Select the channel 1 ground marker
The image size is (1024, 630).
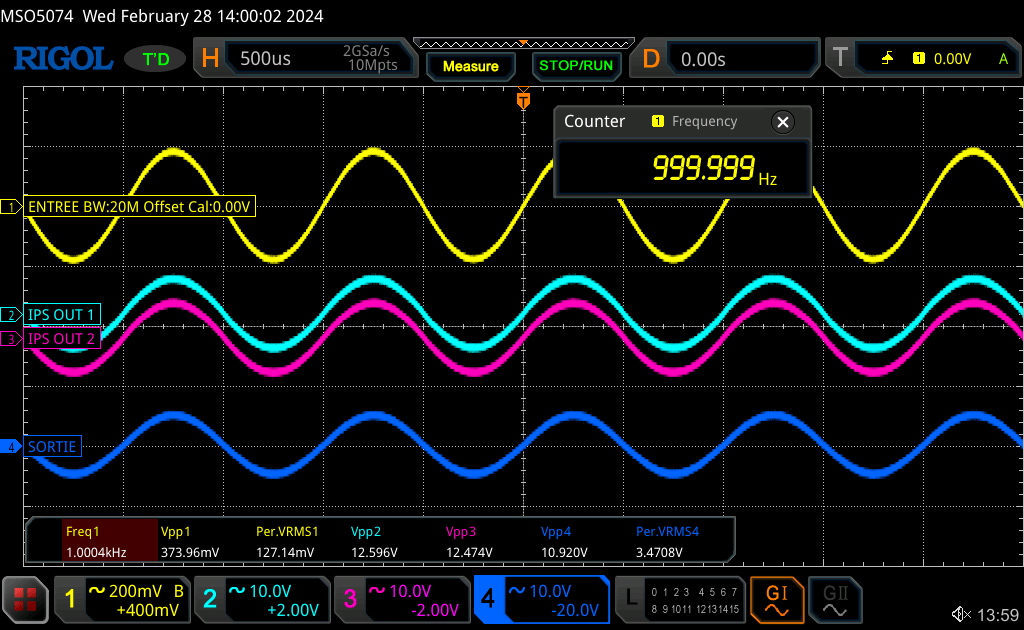[10, 207]
